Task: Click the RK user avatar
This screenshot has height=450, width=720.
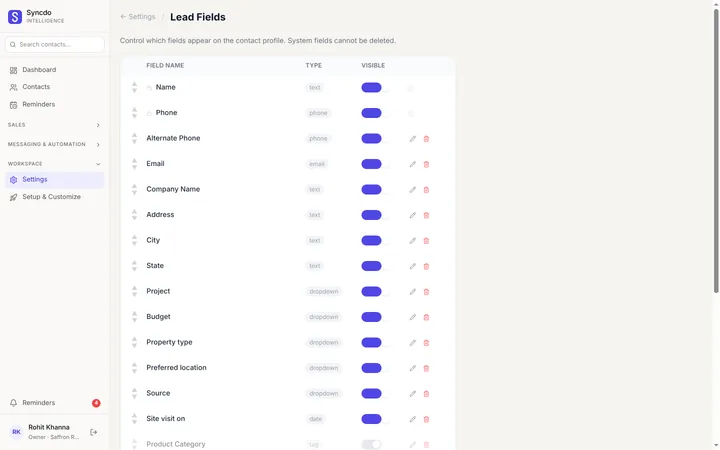Action: click(16, 432)
